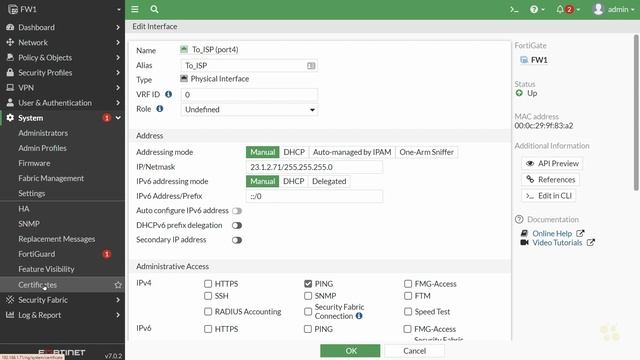Click the Security Fabric Connection info icon
This screenshot has height=360, width=640.
click(x=359, y=316)
